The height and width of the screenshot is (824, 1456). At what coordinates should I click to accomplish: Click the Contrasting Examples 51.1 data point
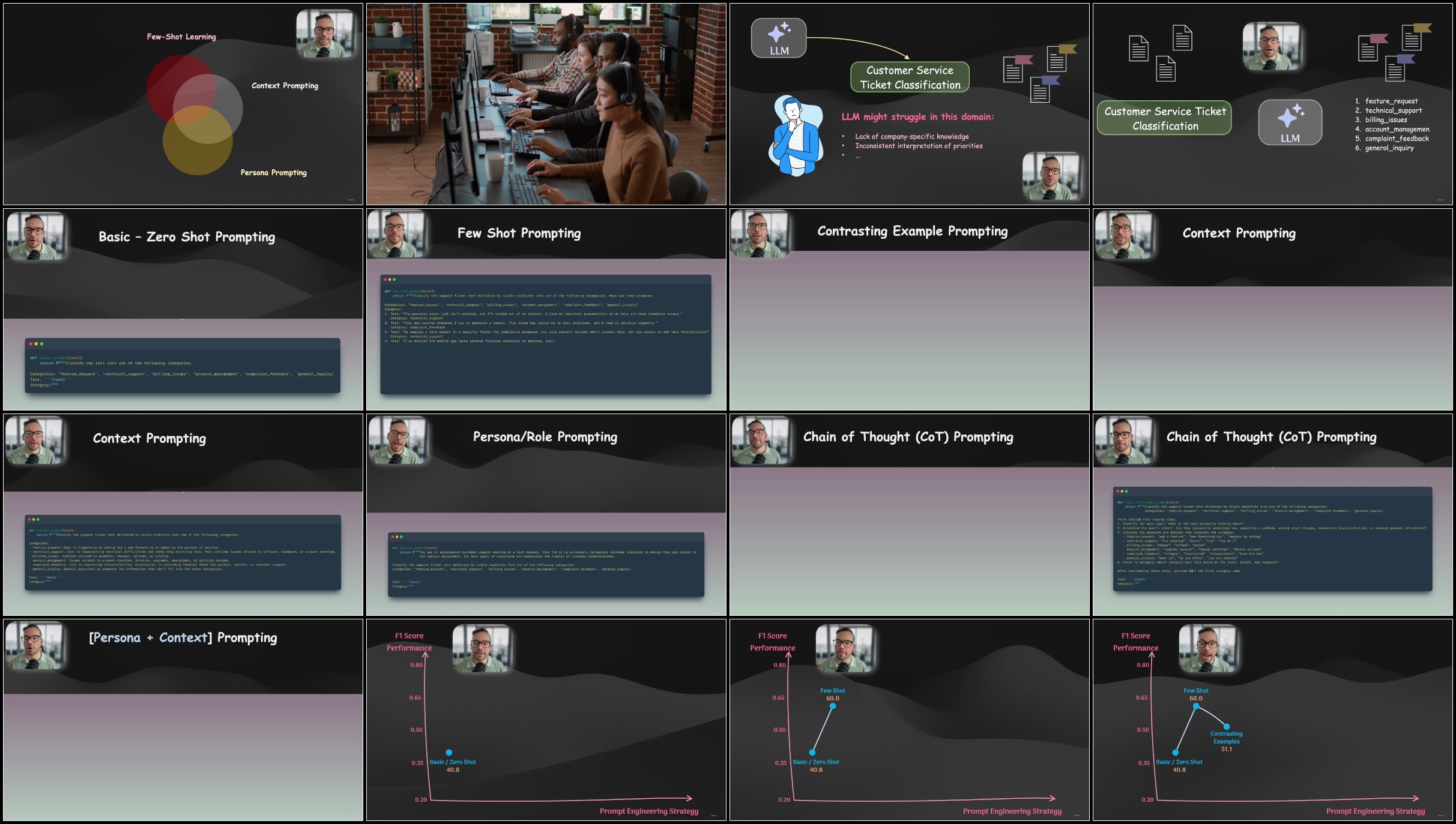point(1227,727)
